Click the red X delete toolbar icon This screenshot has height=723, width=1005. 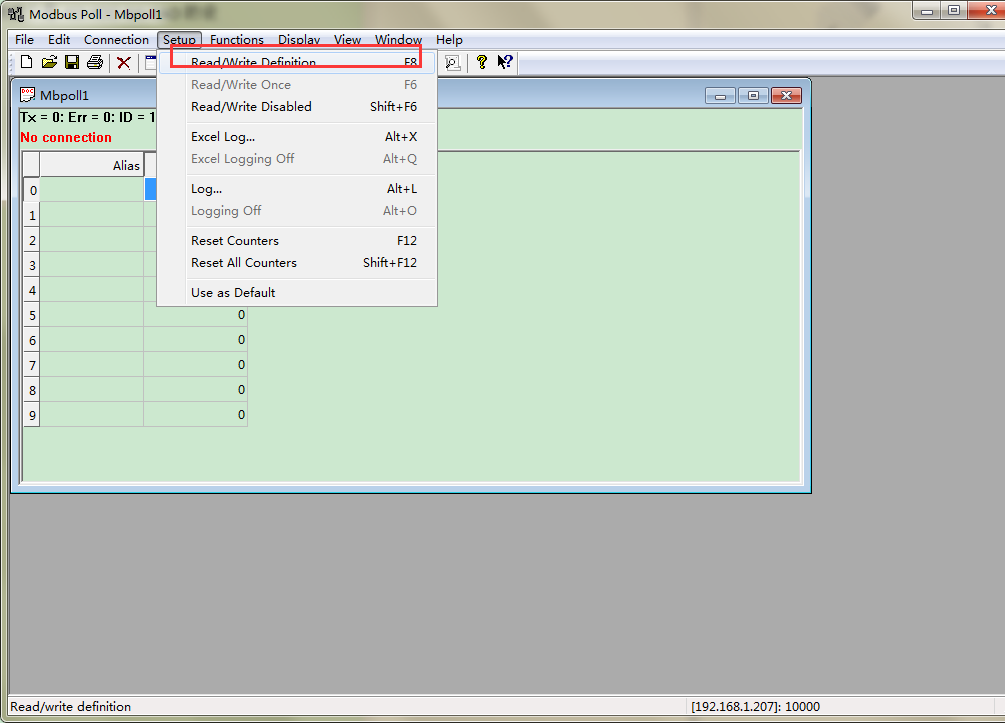tap(124, 62)
